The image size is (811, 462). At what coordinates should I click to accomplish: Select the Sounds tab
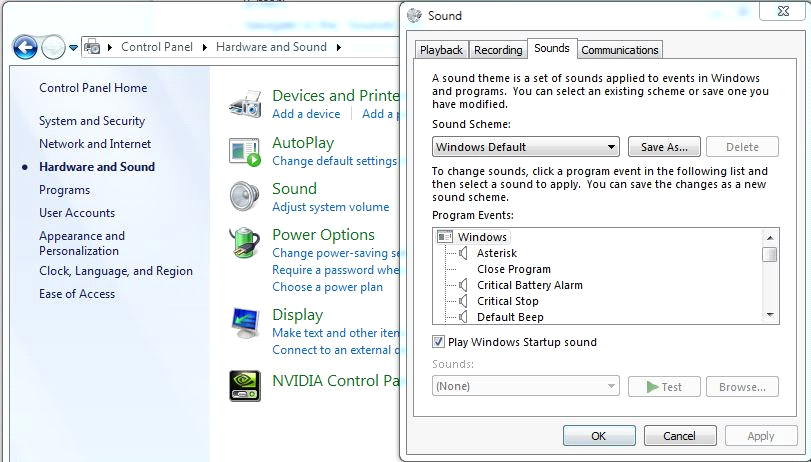(x=552, y=48)
